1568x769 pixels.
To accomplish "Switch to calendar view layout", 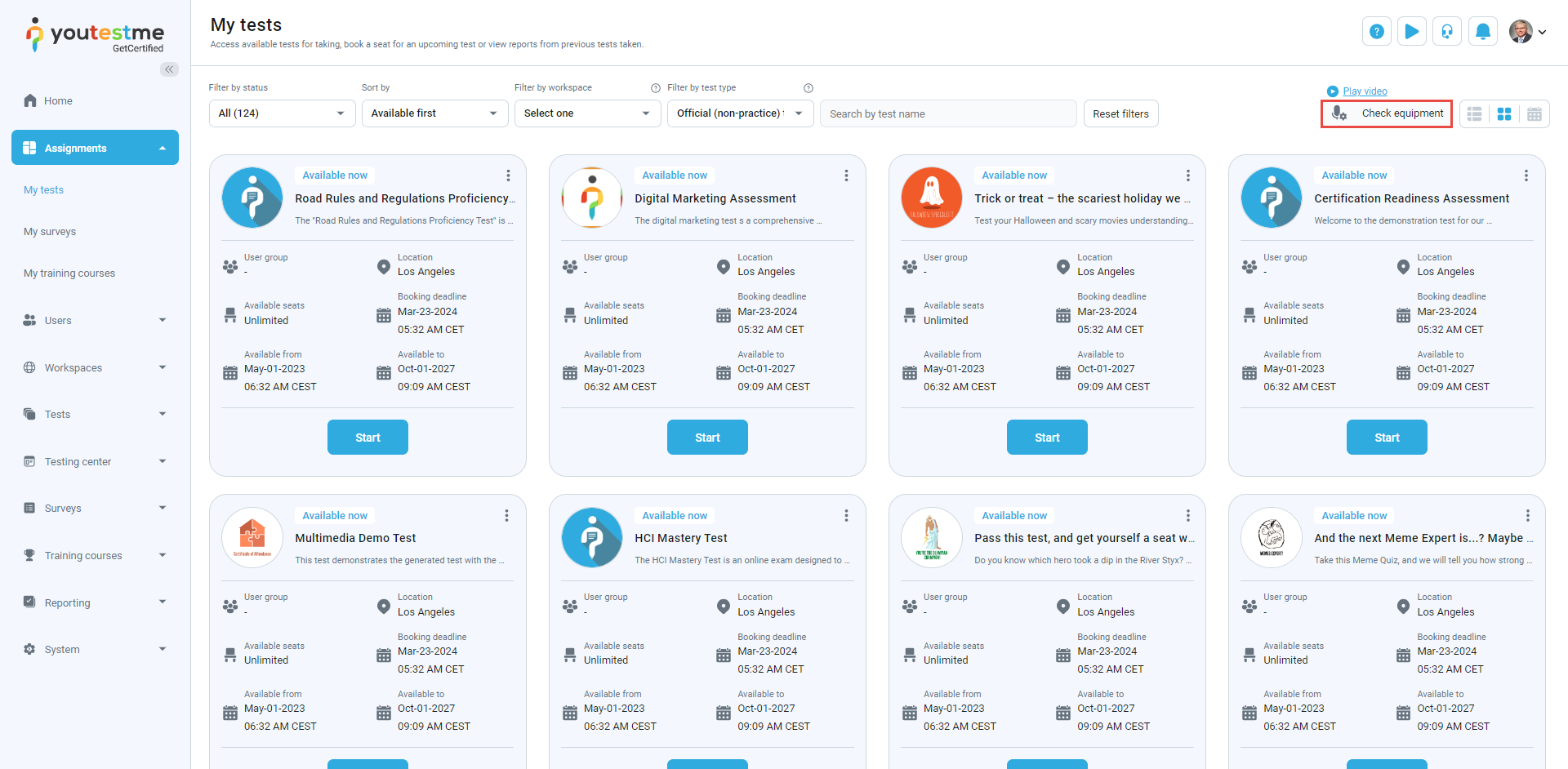I will coord(1535,114).
